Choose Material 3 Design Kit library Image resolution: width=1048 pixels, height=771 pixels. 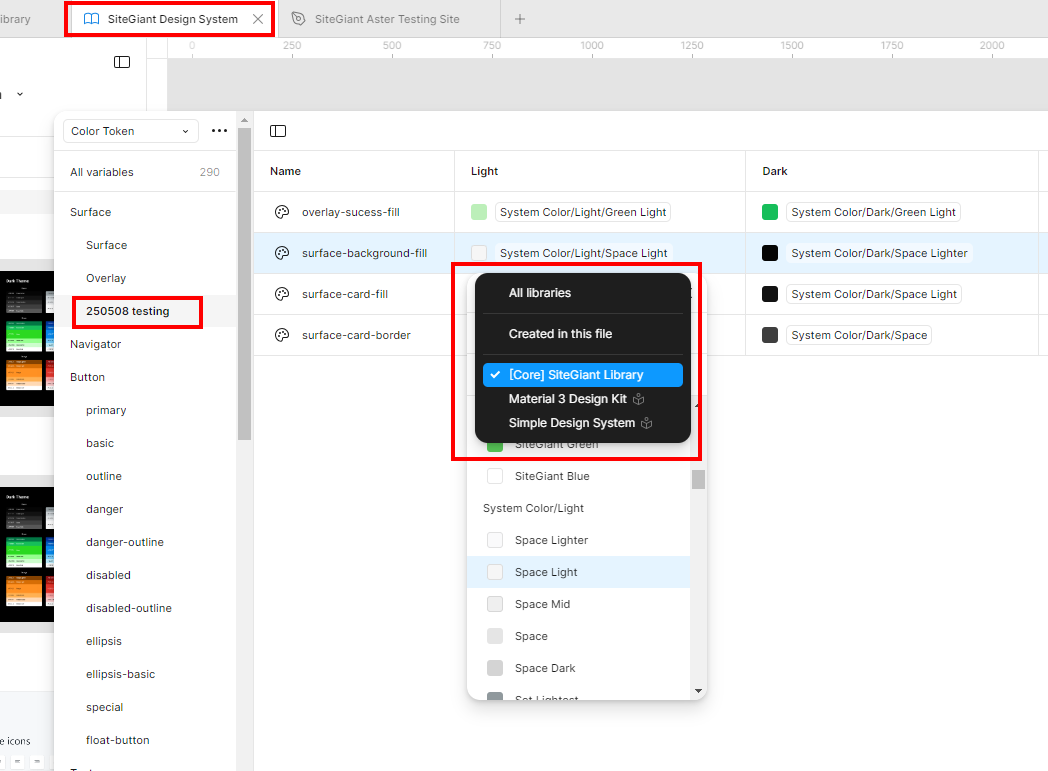[583, 399]
